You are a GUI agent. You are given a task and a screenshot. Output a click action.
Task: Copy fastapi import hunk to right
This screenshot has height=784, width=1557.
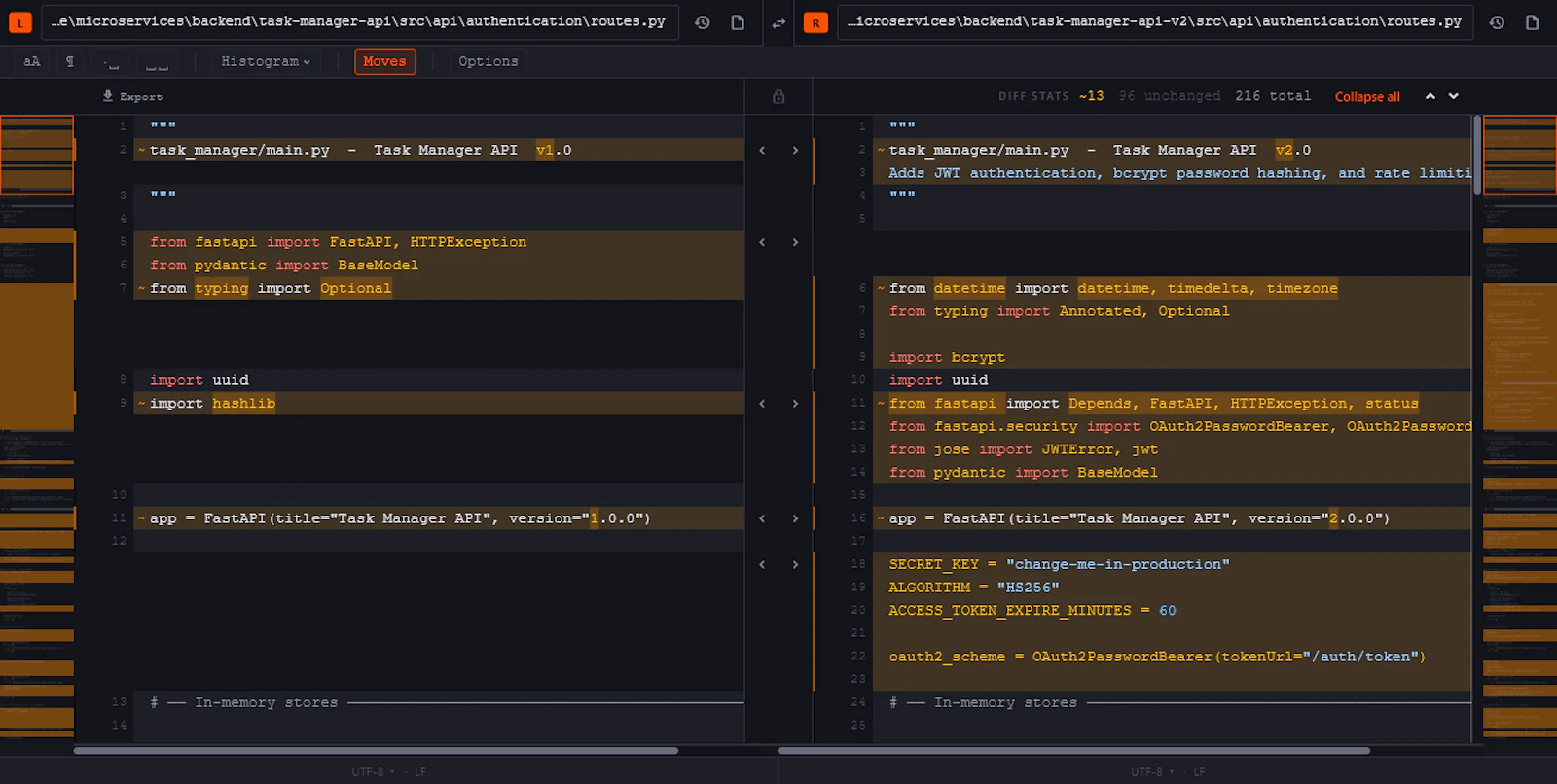(x=795, y=242)
